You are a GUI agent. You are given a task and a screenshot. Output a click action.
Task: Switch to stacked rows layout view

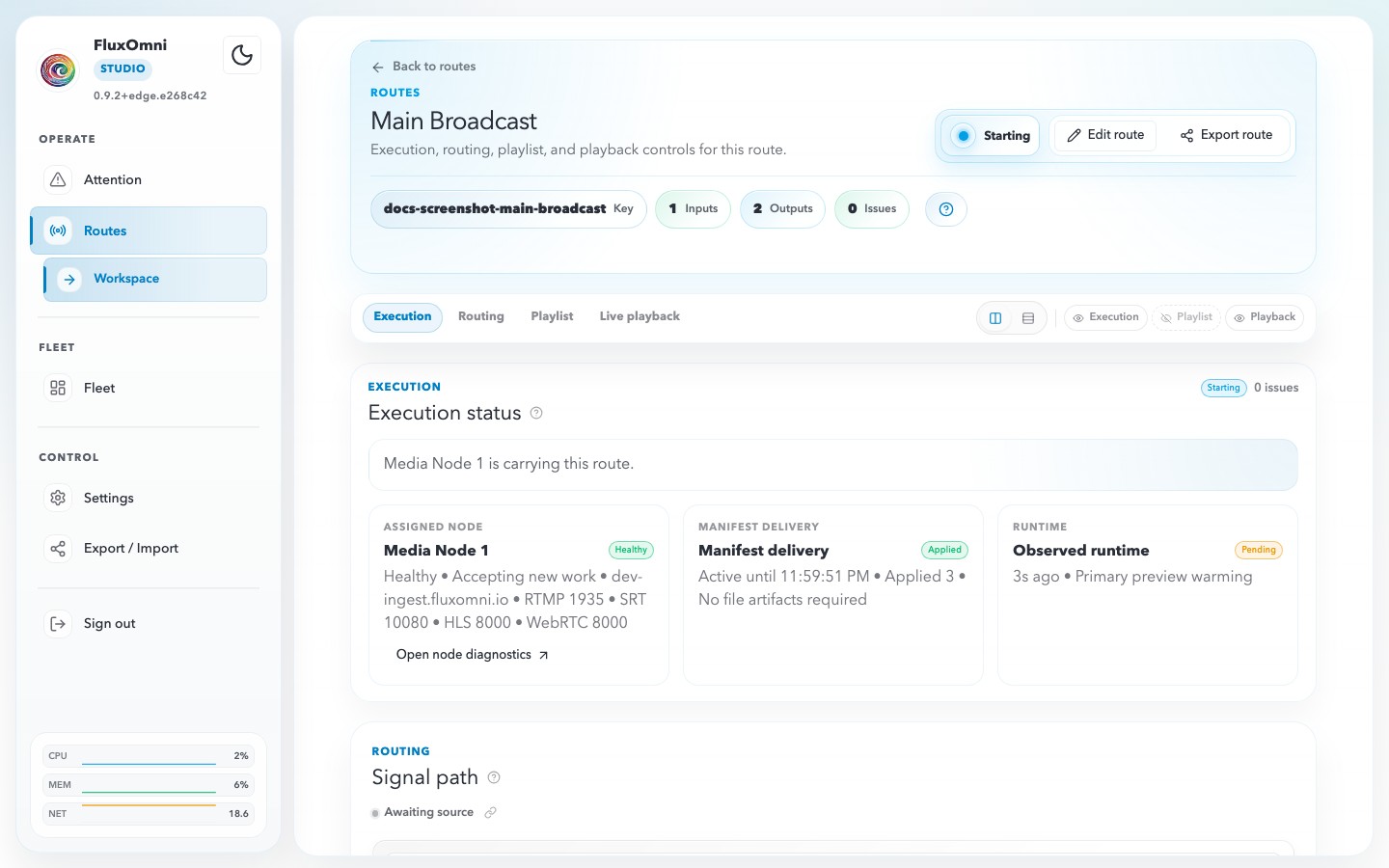[1028, 317]
